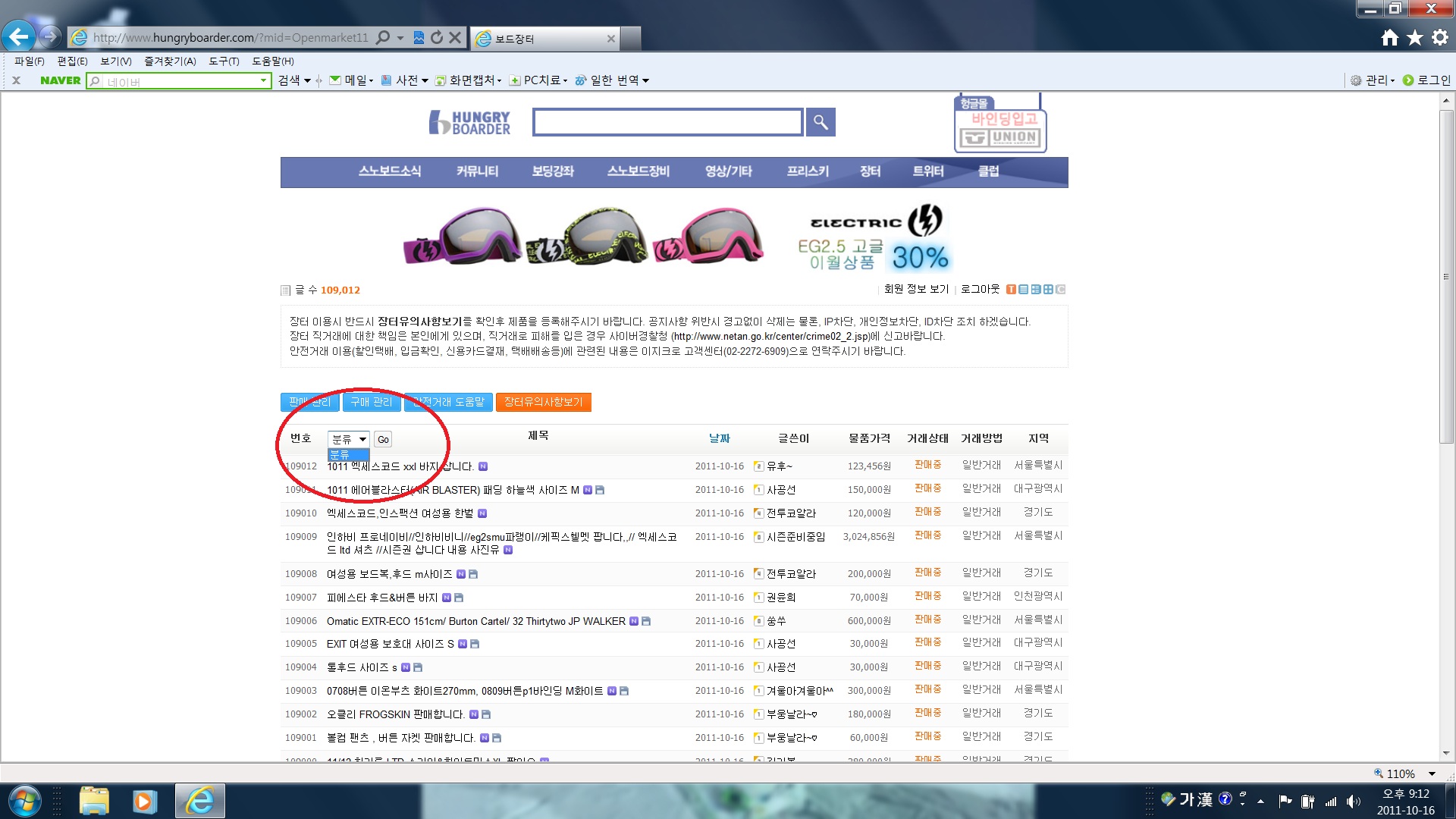The height and width of the screenshot is (819, 1456).
Task: Open the 즐겨찾기(A) menu
Action: 170,61
